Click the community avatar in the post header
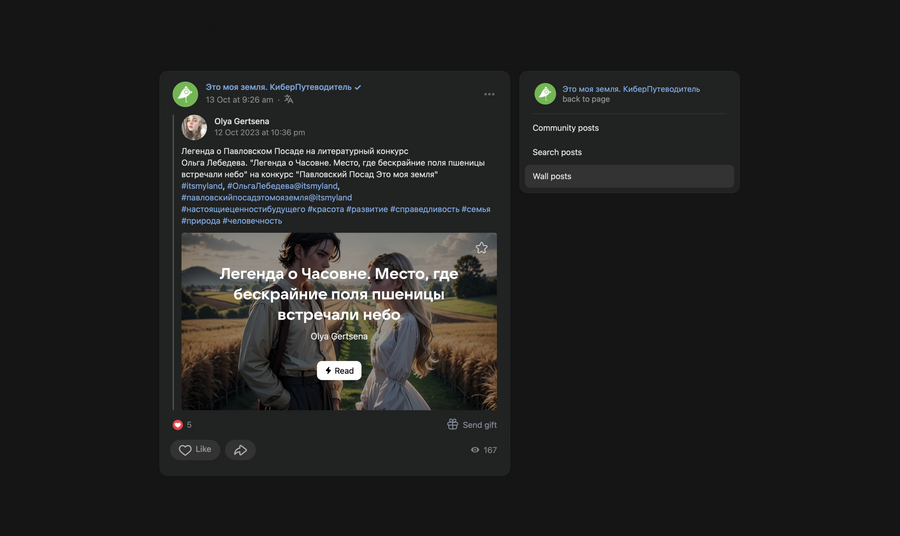Viewport: 900px width, 536px height. click(185, 94)
